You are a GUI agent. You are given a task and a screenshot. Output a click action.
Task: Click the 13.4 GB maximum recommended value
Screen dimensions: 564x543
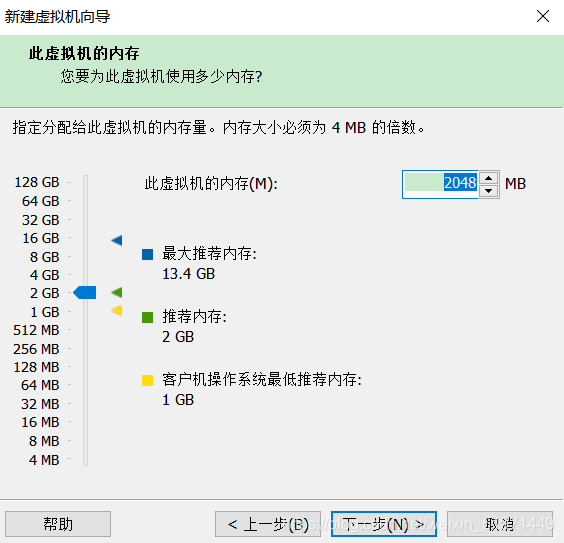pyautogui.click(x=188, y=274)
